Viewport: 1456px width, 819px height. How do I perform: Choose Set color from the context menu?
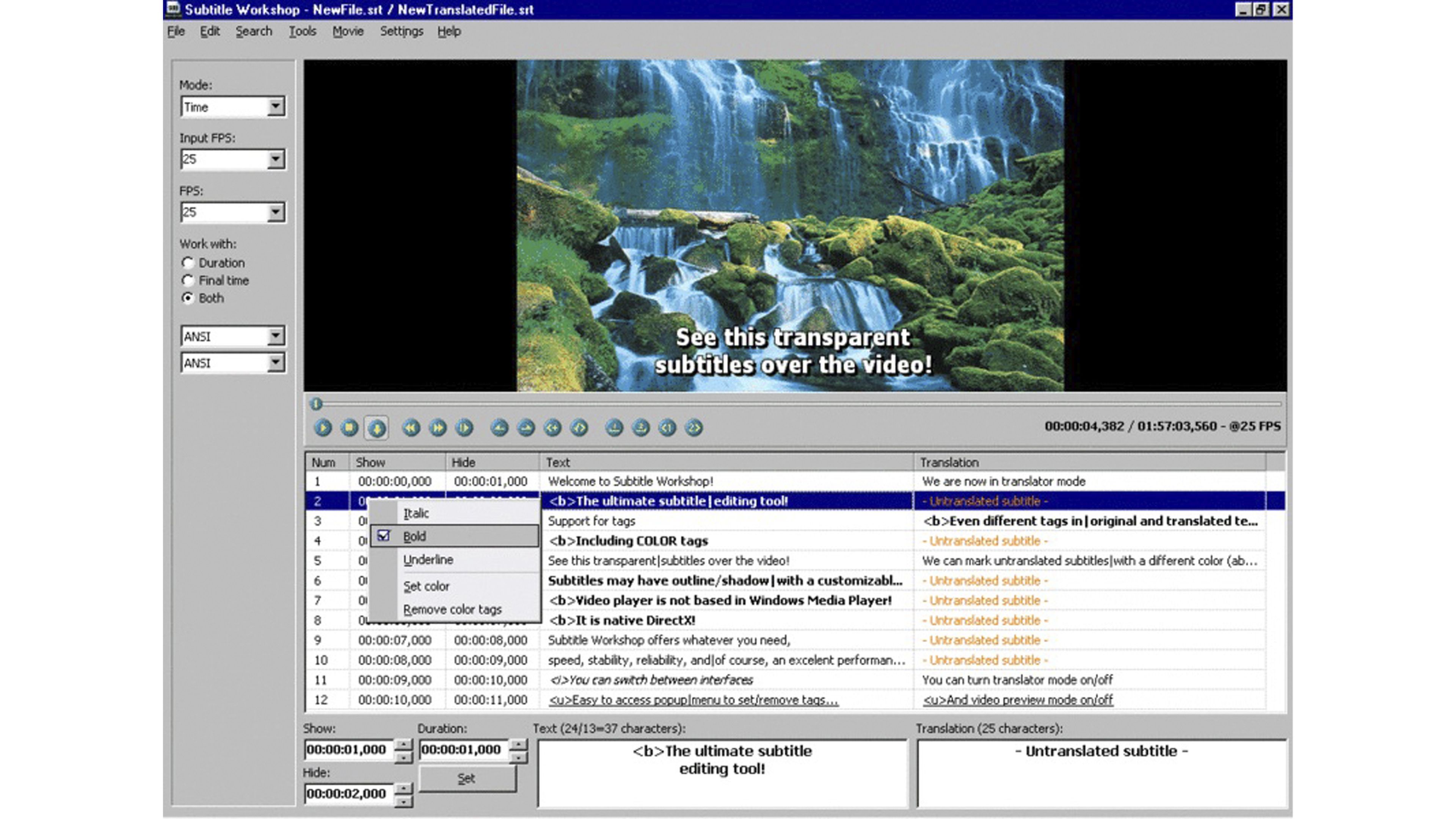coord(455,586)
